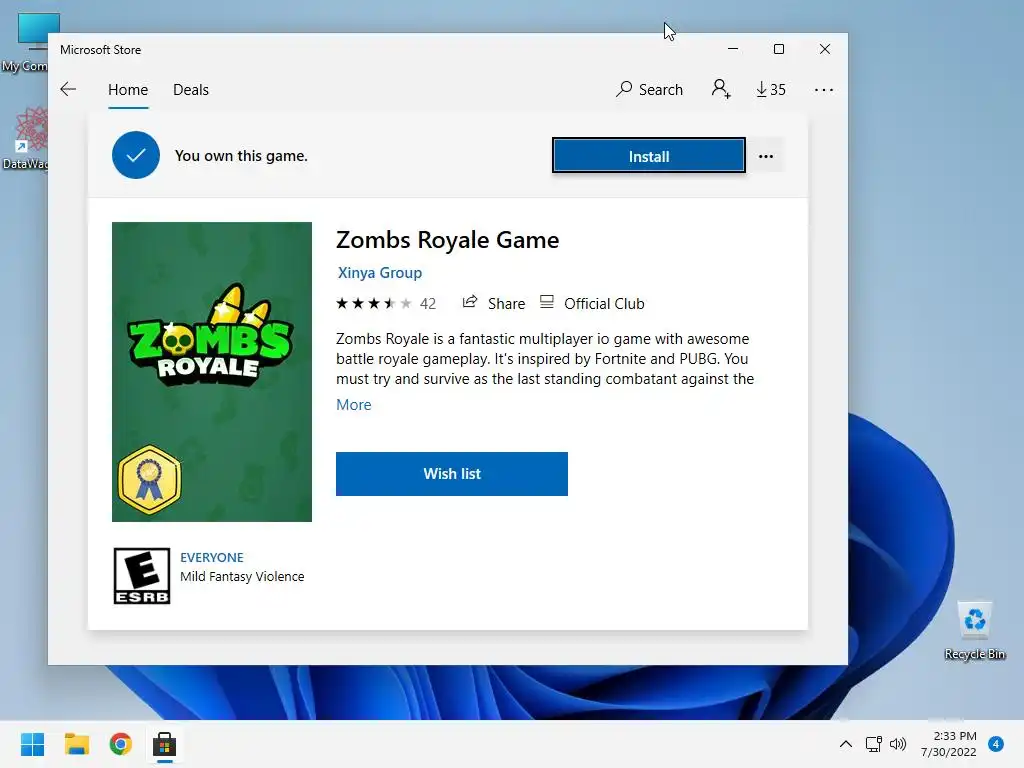Open the Store's top-right See more menu
This screenshot has height=768, width=1024.
click(x=824, y=90)
